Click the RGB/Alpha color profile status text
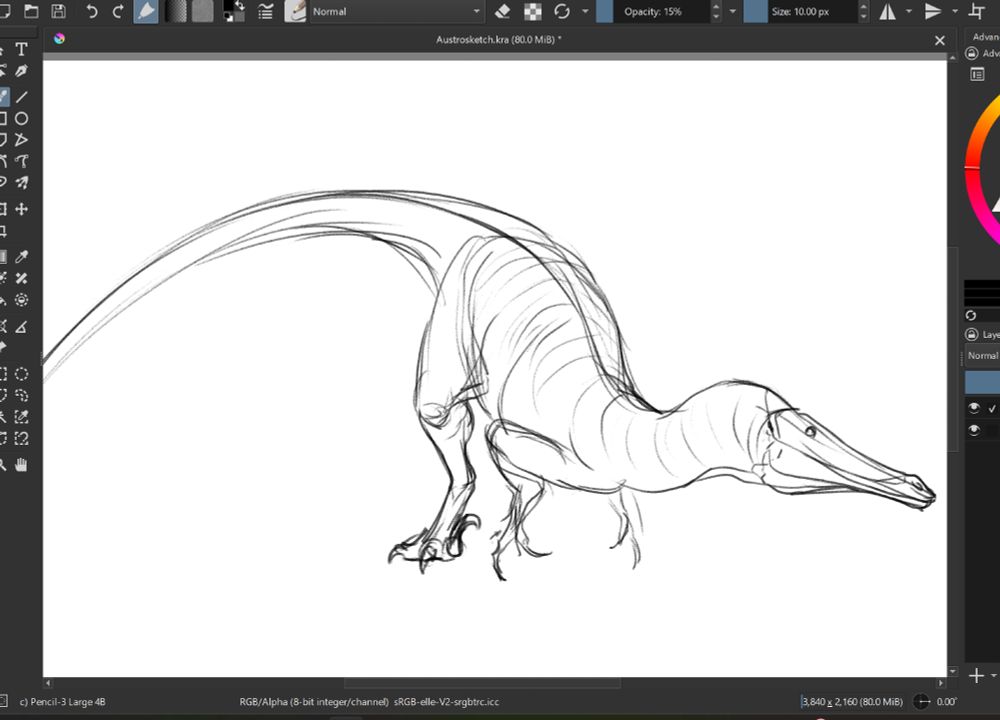The width and height of the screenshot is (1000, 720). tap(369, 702)
